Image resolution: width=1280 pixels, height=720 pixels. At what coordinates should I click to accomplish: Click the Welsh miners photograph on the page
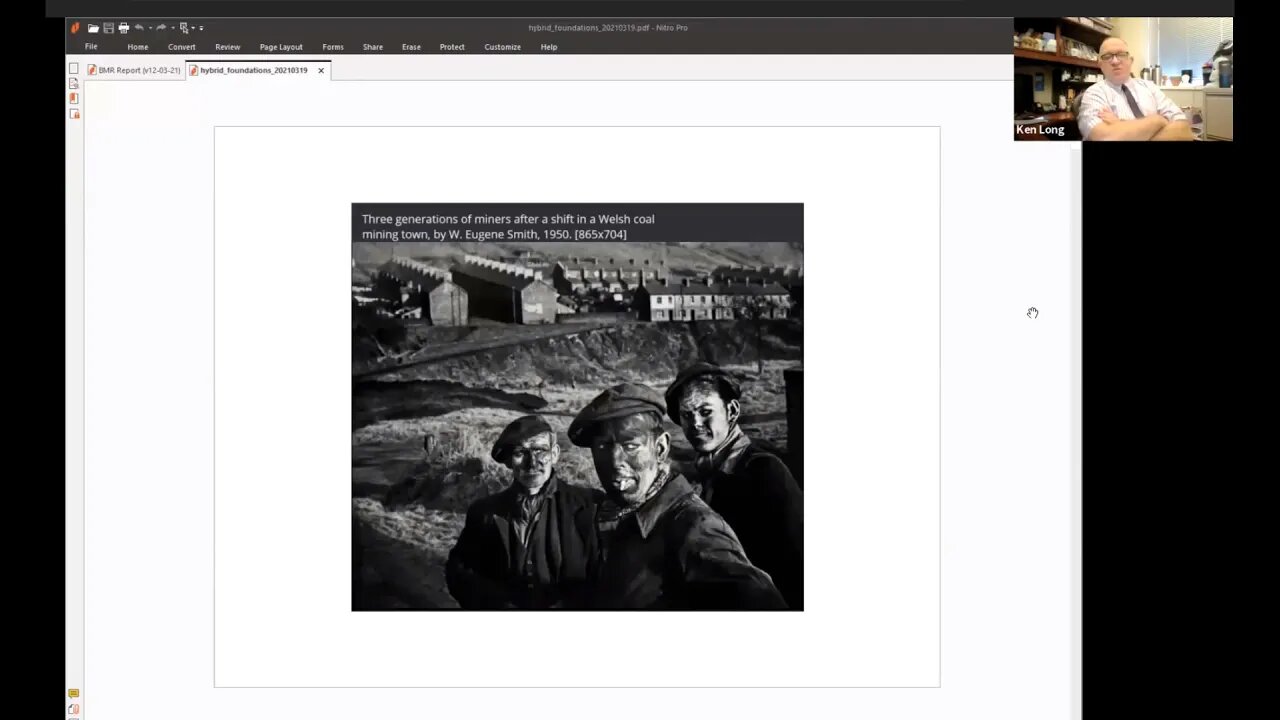click(577, 426)
